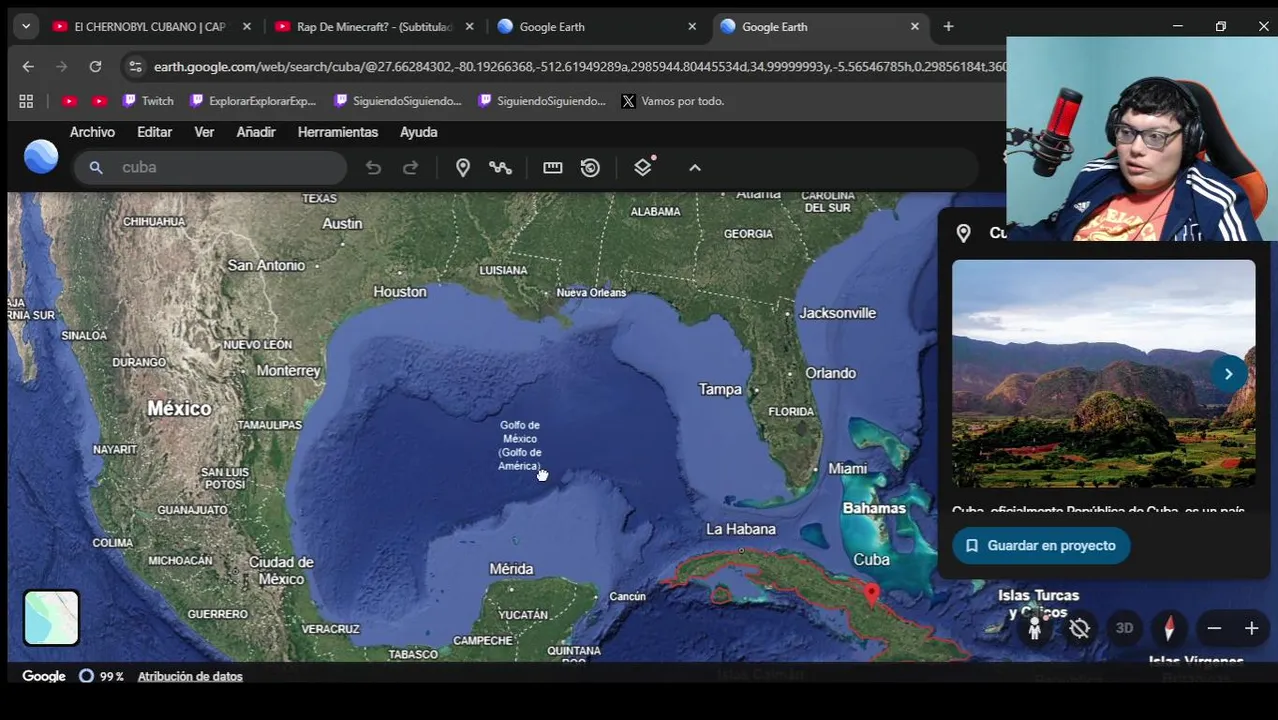Click the Monterrey city label
Screen dimensions: 1278x720
[x=289, y=371]
